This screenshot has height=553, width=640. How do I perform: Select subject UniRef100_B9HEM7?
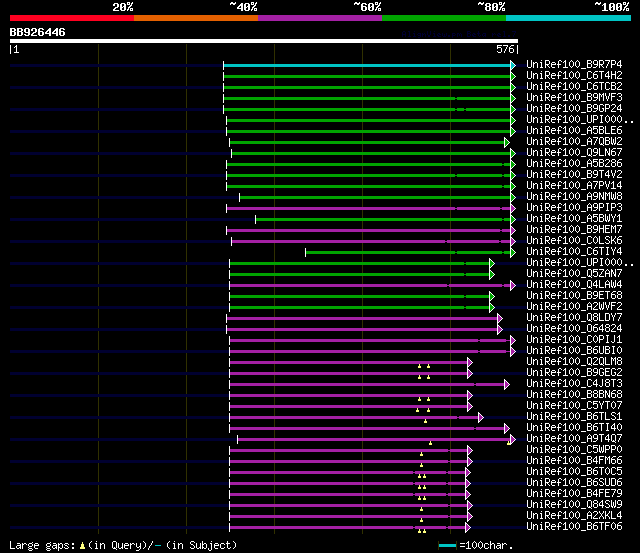[574, 230]
